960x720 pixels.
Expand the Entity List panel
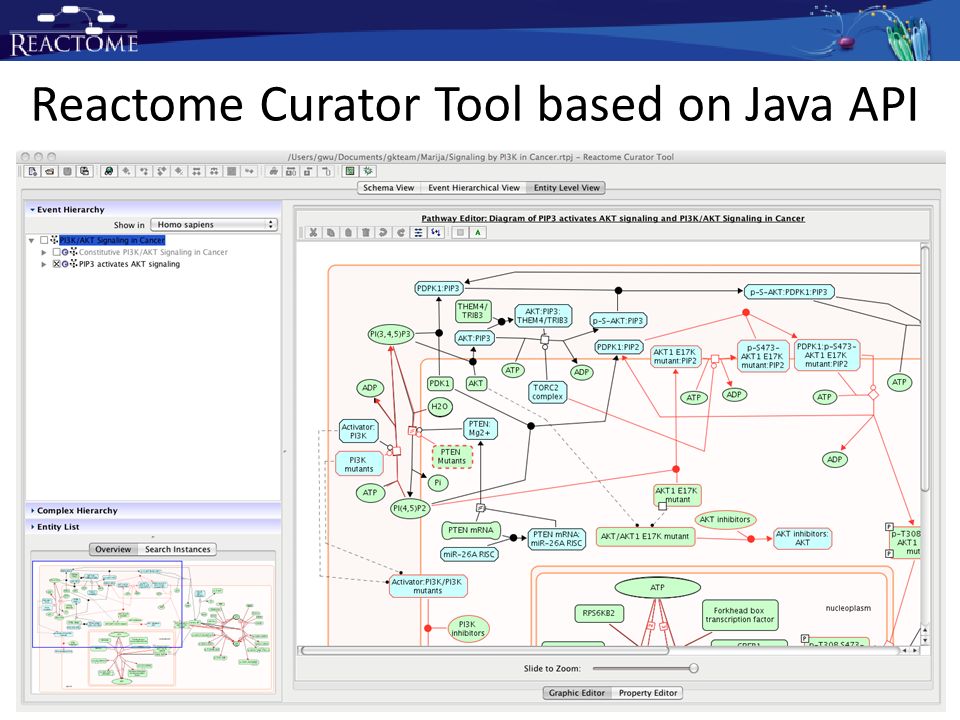[x=32, y=527]
